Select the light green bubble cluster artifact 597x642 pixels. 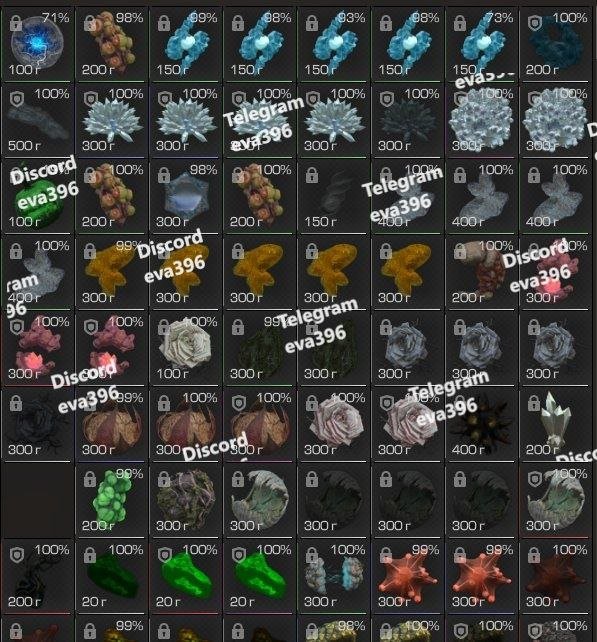111,500
